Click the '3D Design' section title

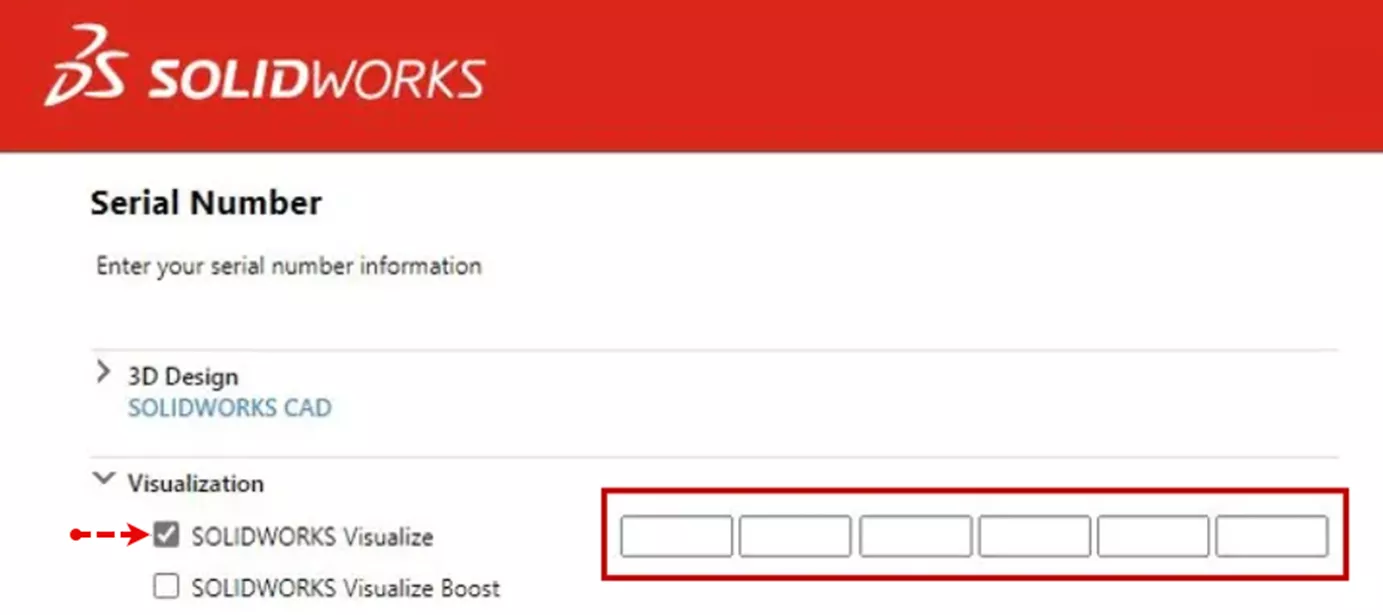pos(183,377)
